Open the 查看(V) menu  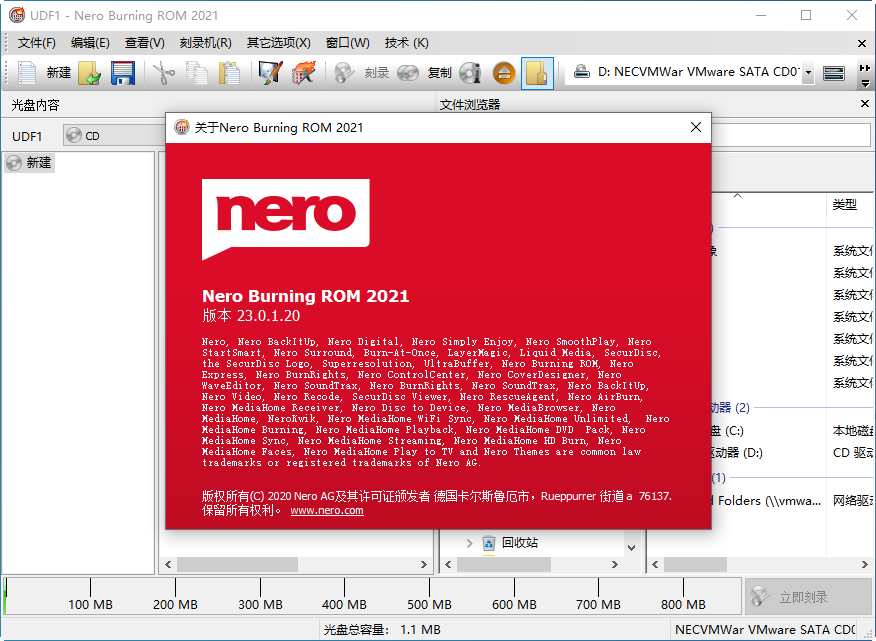click(144, 43)
